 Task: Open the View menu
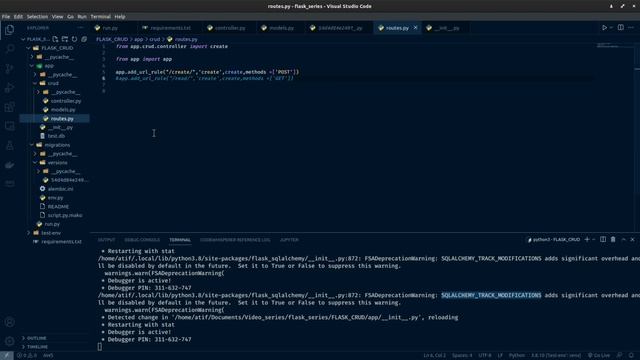pos(57,17)
